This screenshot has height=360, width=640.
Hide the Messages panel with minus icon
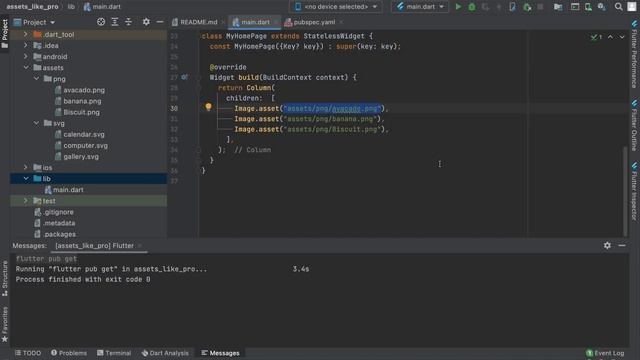[x=622, y=245]
